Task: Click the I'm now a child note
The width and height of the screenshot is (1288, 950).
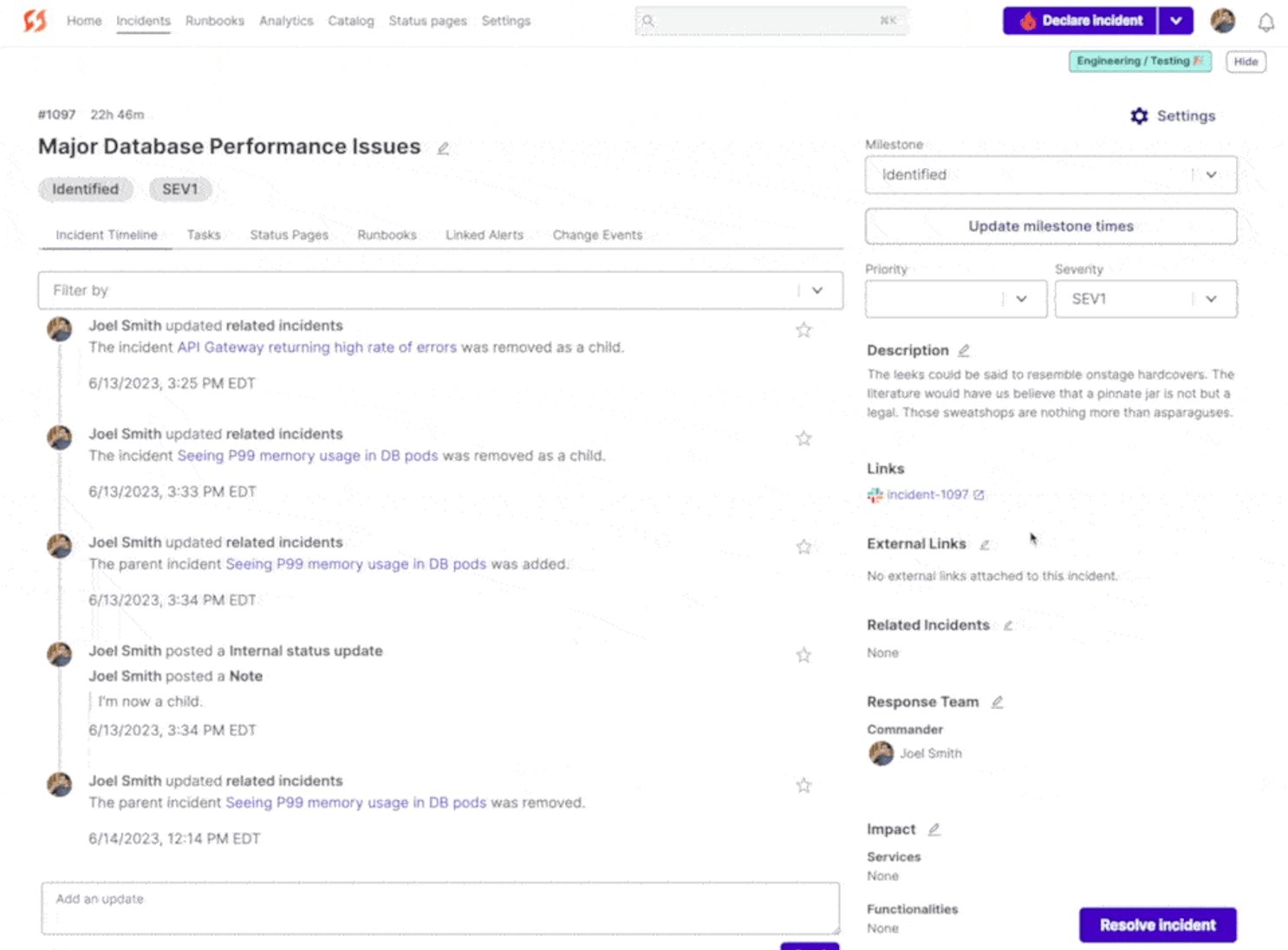Action: coord(149,701)
